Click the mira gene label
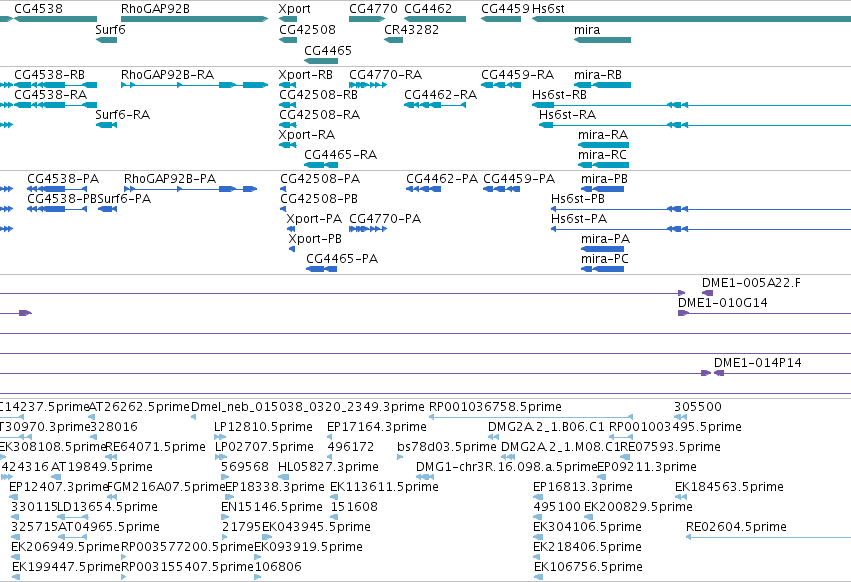 (587, 29)
